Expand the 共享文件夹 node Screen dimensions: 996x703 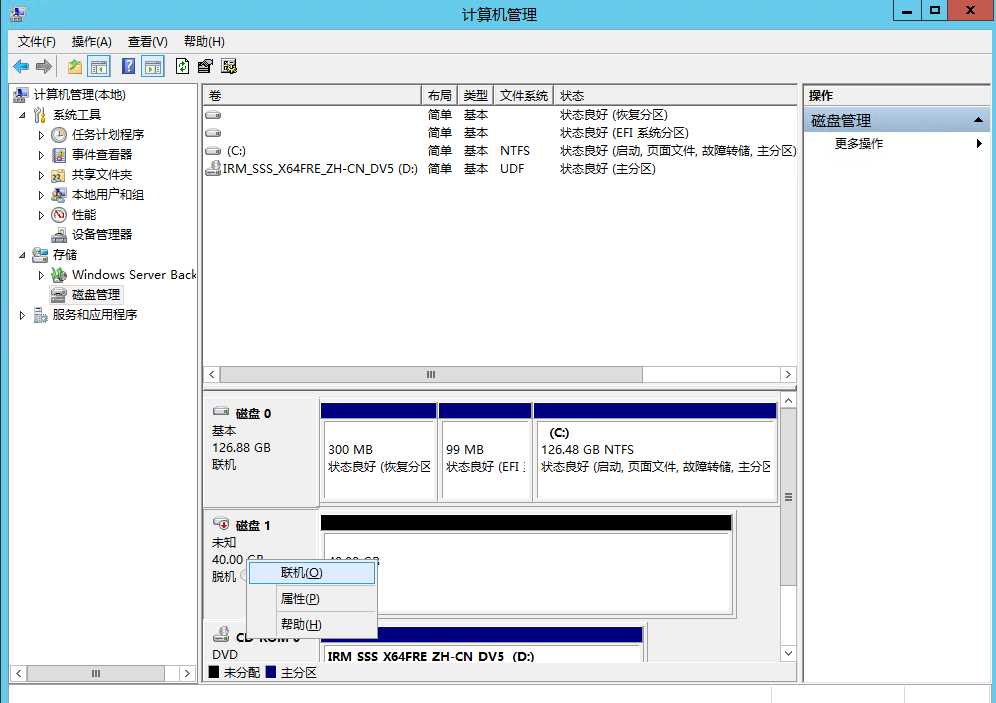(41, 175)
